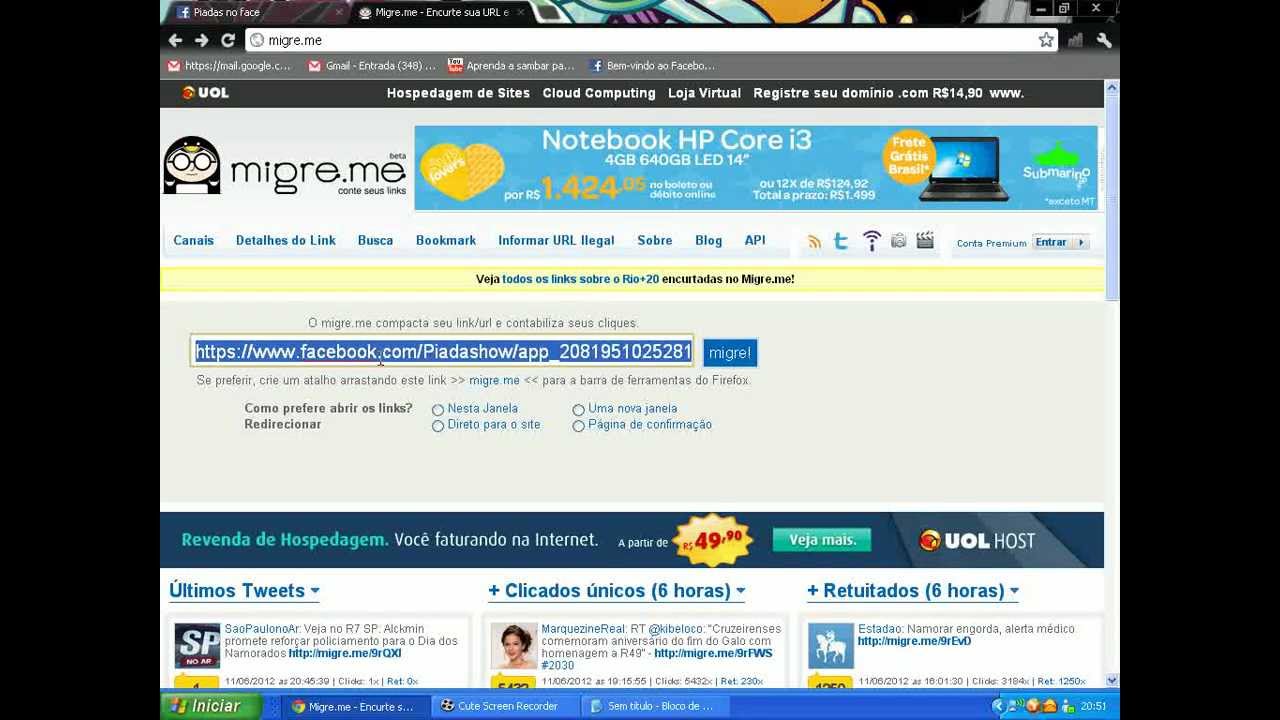The height and width of the screenshot is (720, 1280).
Task: Open Blog menu item
Action: [709, 240]
